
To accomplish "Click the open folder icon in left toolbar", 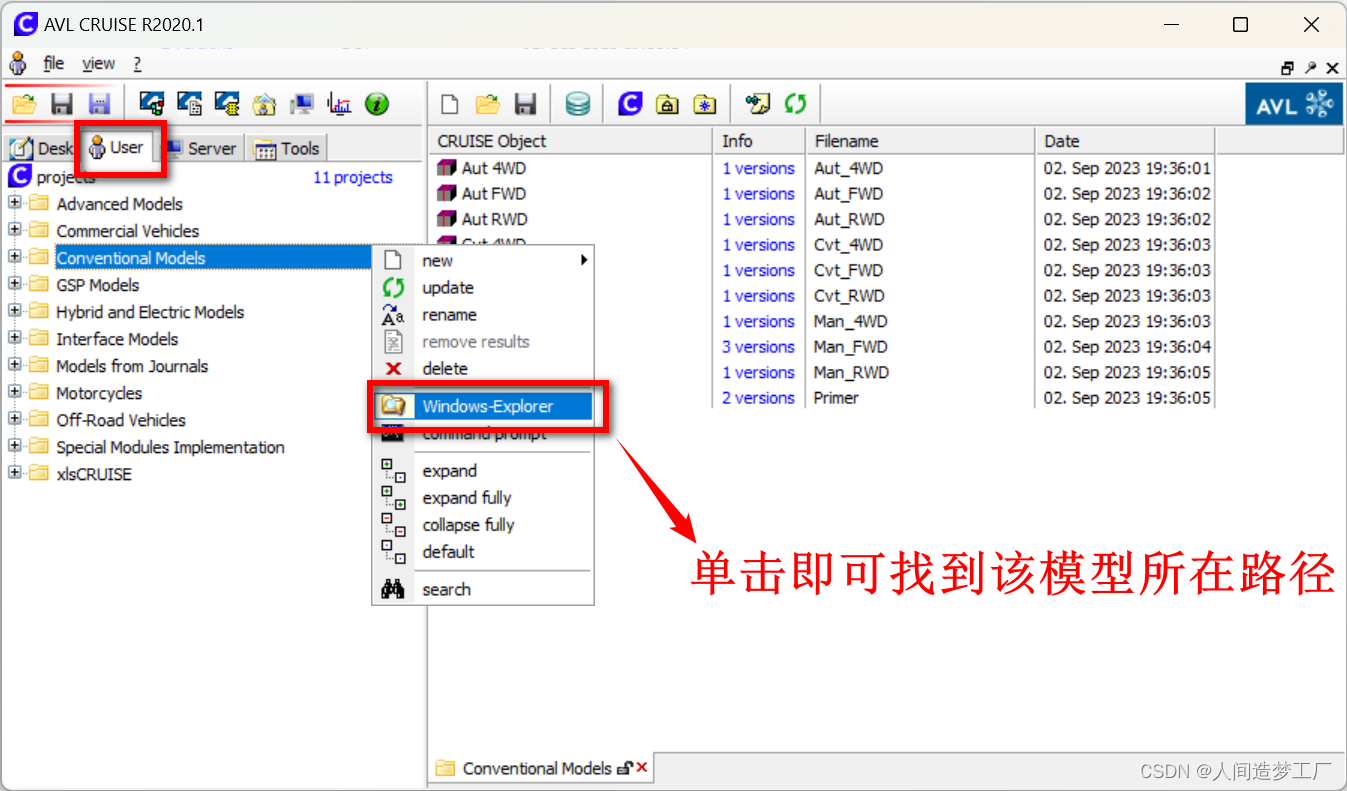I will tap(23, 103).
